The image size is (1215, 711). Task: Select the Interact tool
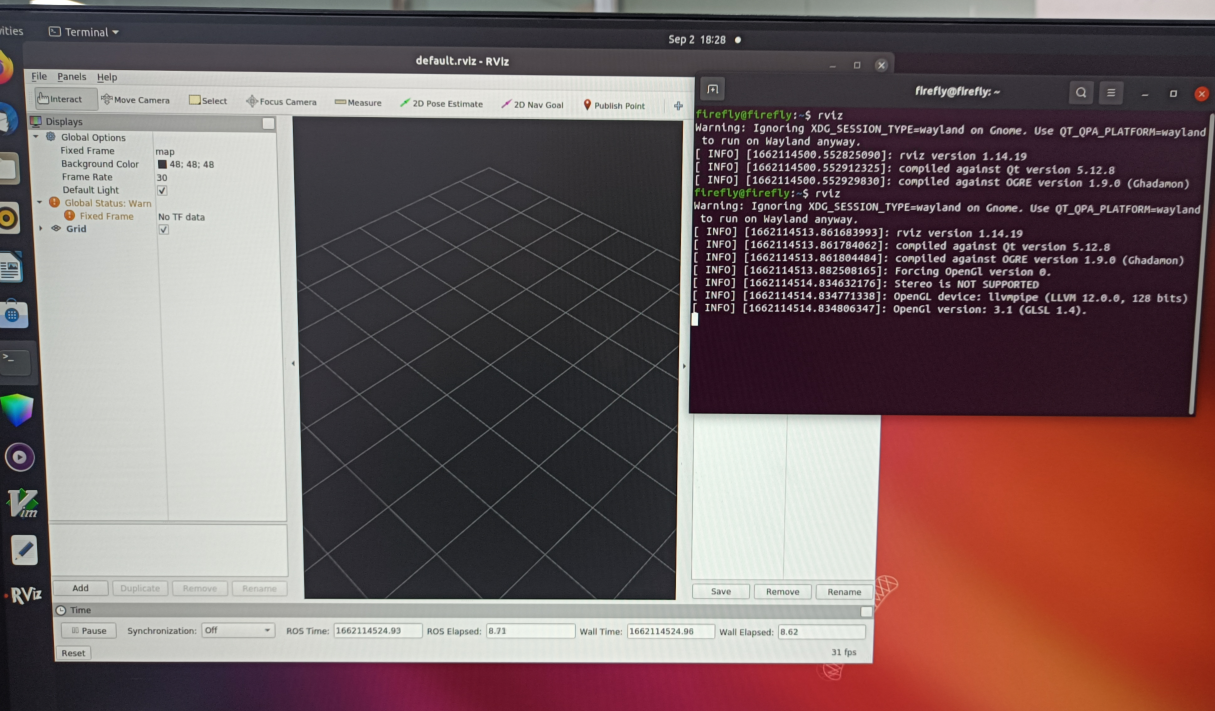click(x=62, y=98)
